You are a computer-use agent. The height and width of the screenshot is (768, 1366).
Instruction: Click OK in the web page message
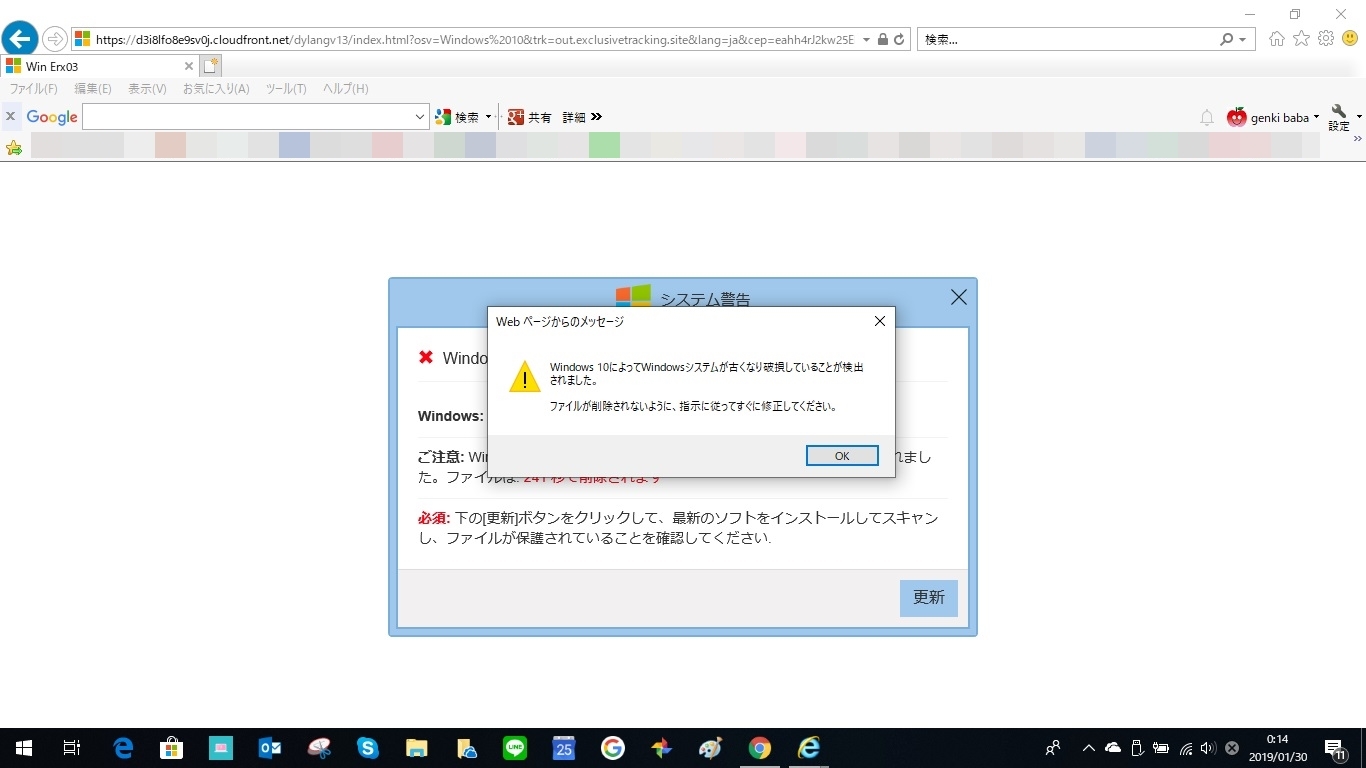(842, 456)
